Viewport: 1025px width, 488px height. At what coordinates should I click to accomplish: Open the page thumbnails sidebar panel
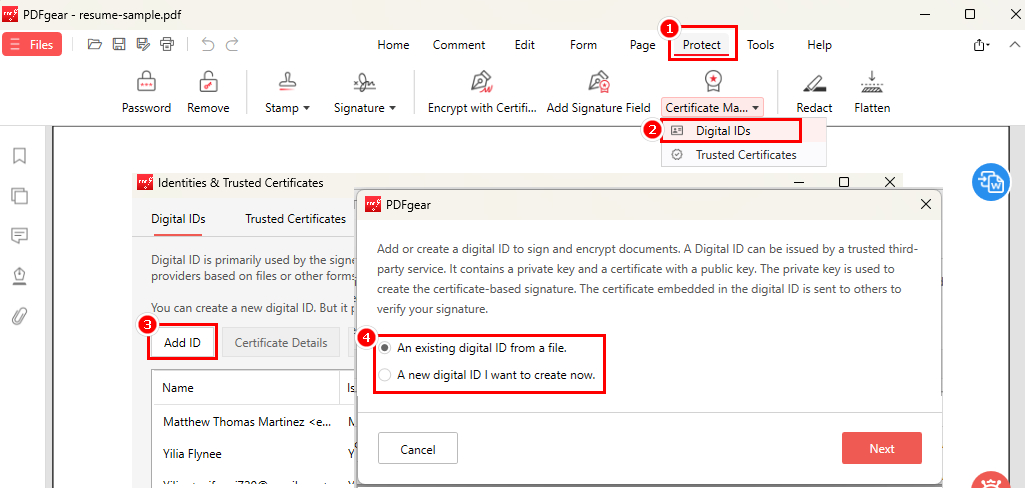[x=20, y=195]
